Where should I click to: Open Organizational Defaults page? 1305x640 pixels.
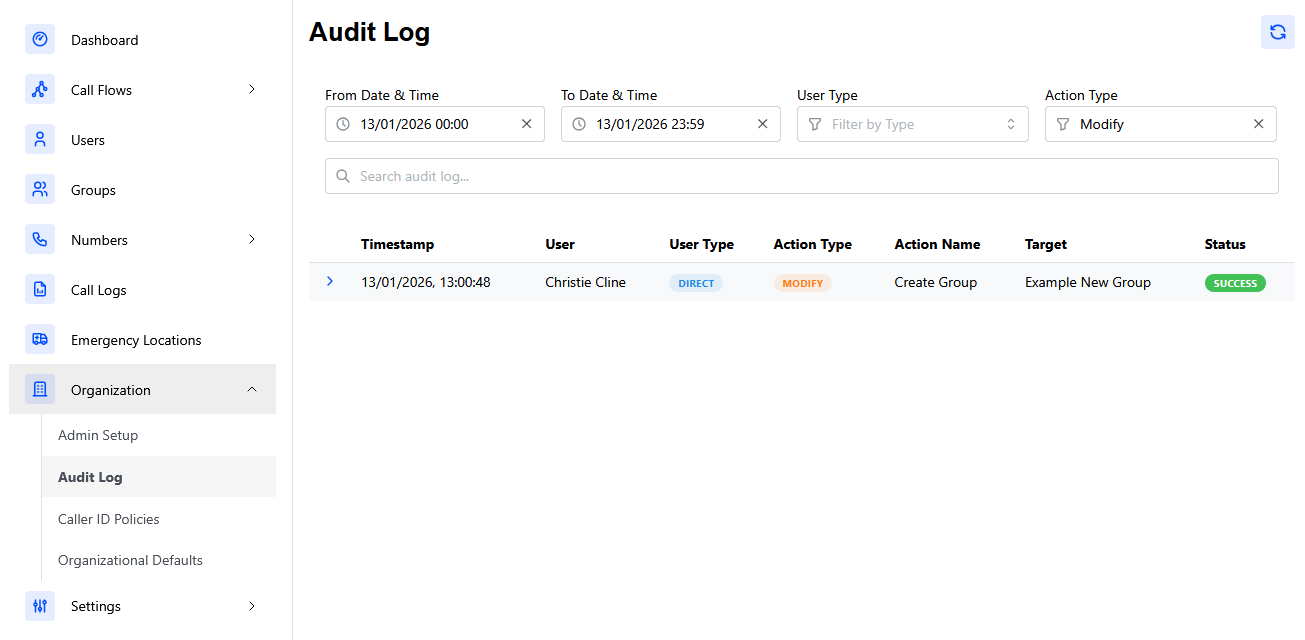tap(130, 560)
